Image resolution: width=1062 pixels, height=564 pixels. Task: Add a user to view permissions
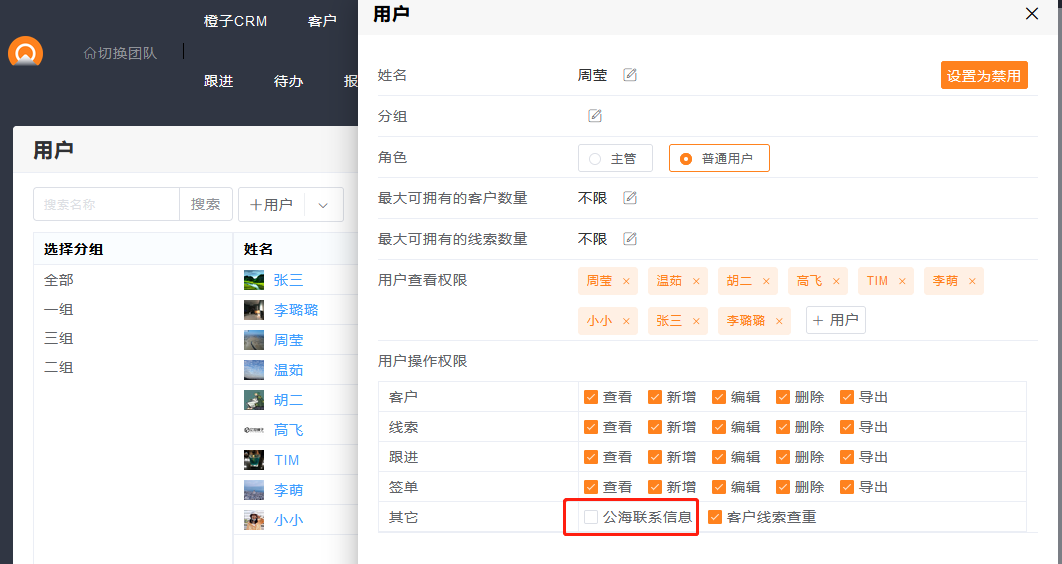point(835,320)
